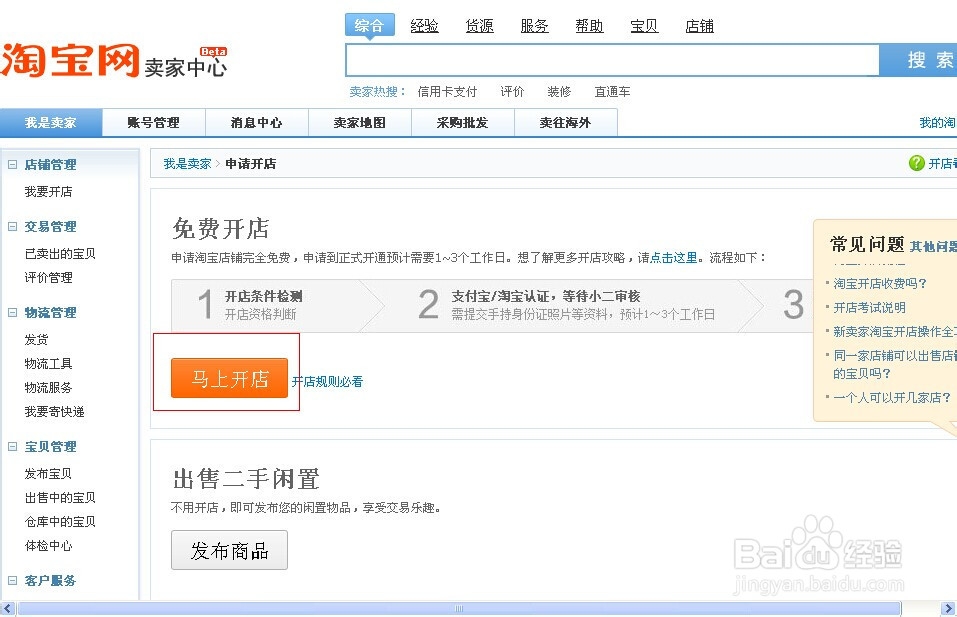
Task: Click the 发布商品 button
Action: [229, 550]
